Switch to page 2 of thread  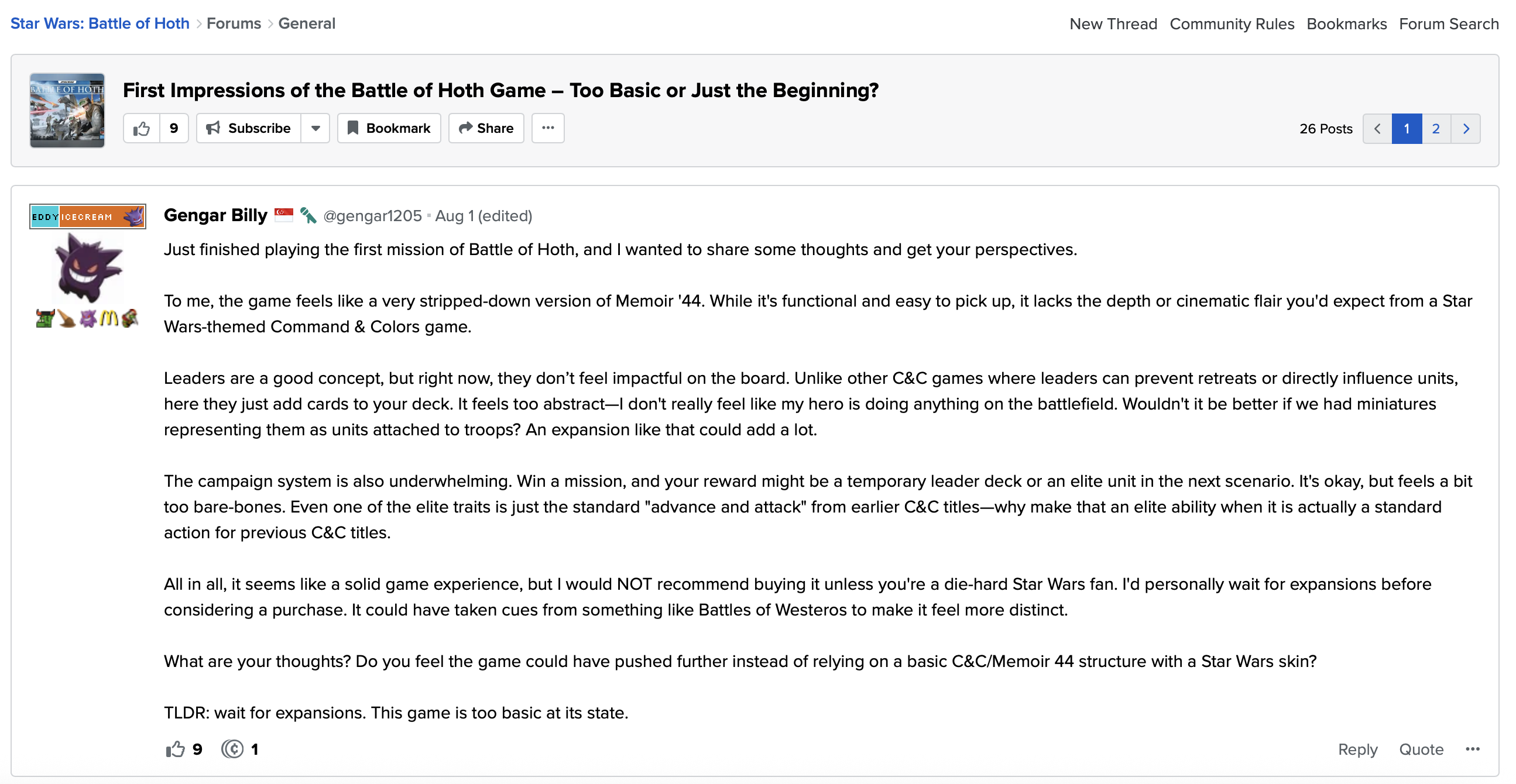click(1436, 129)
